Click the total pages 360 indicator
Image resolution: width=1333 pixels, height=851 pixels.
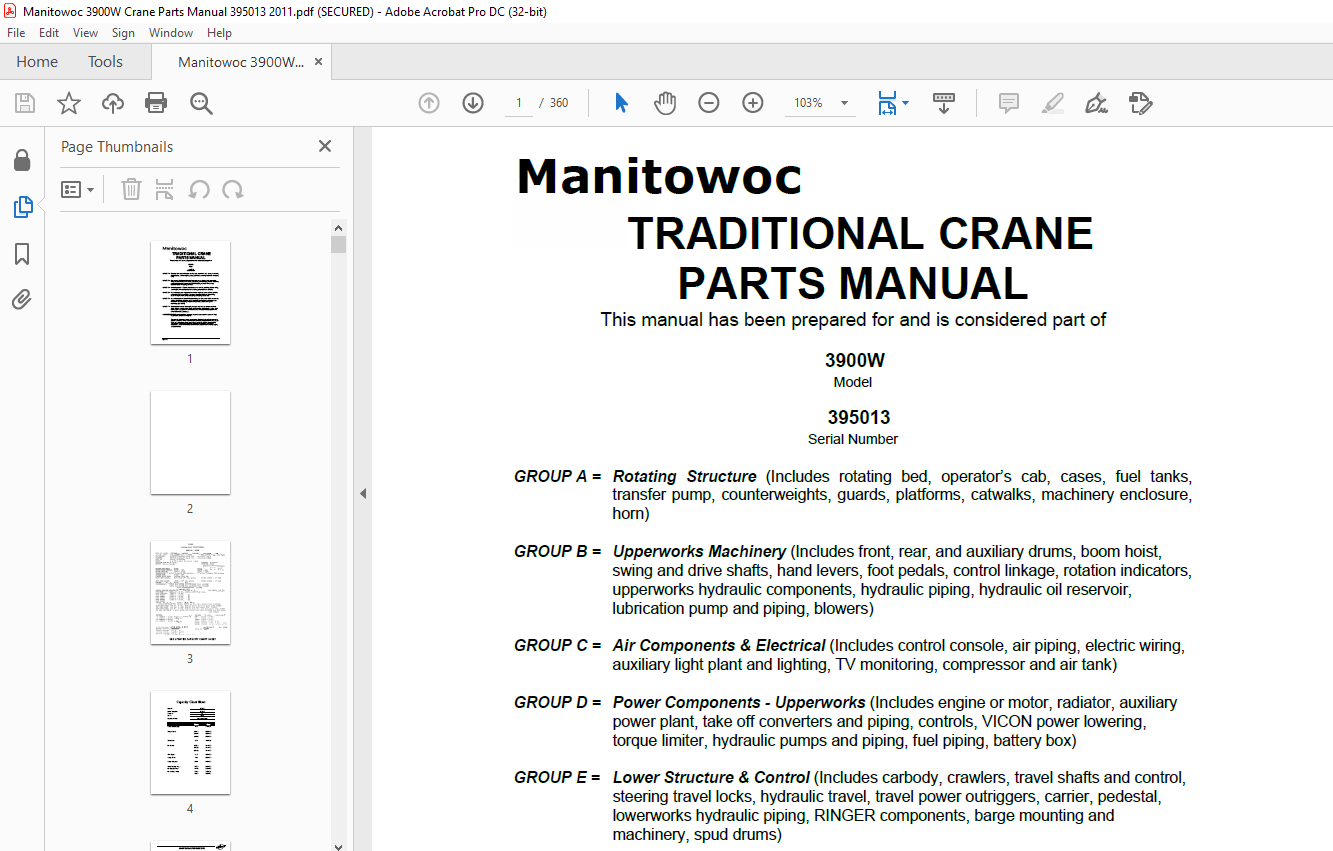[559, 103]
